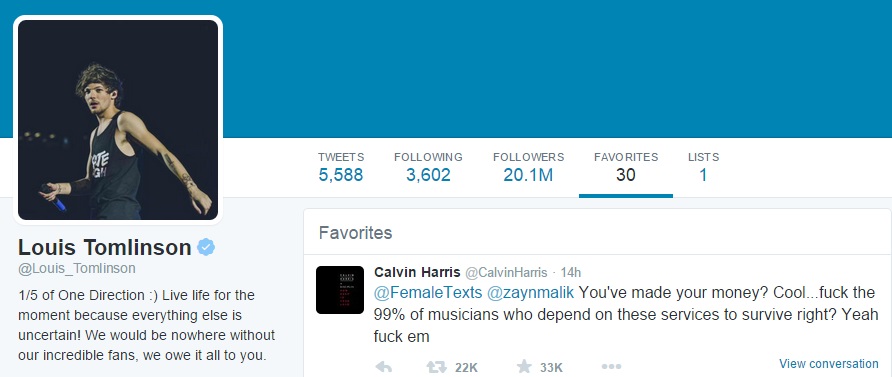Click the @CalvinHarris handle

506,273
